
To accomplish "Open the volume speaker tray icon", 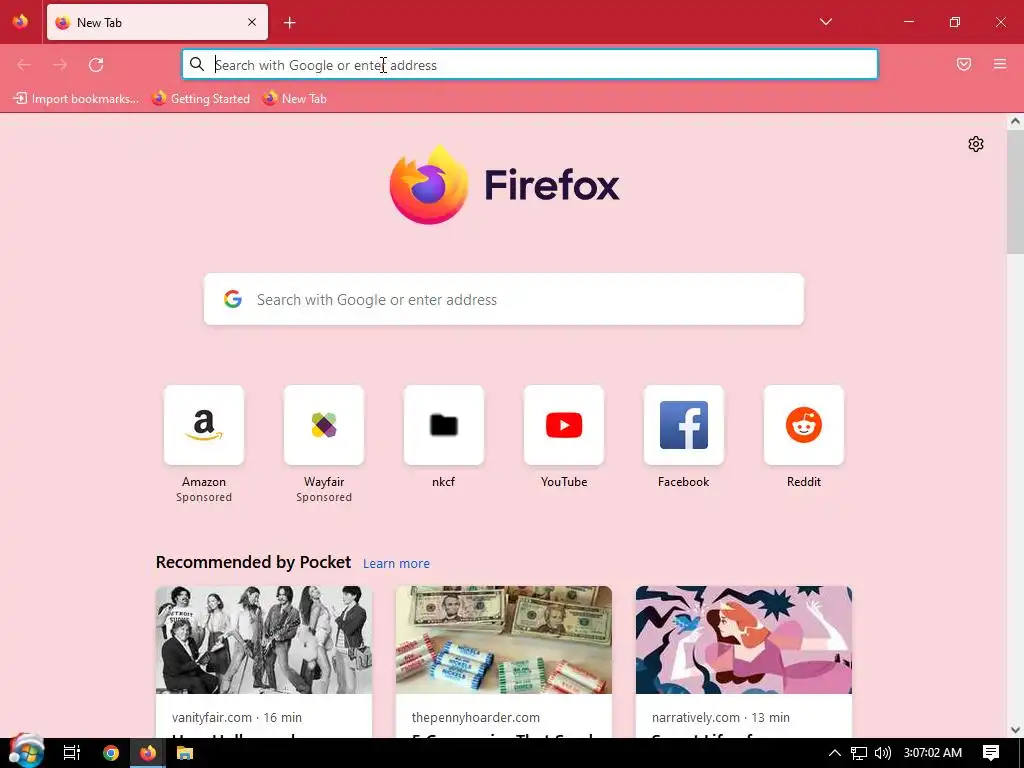I will pos(882,753).
